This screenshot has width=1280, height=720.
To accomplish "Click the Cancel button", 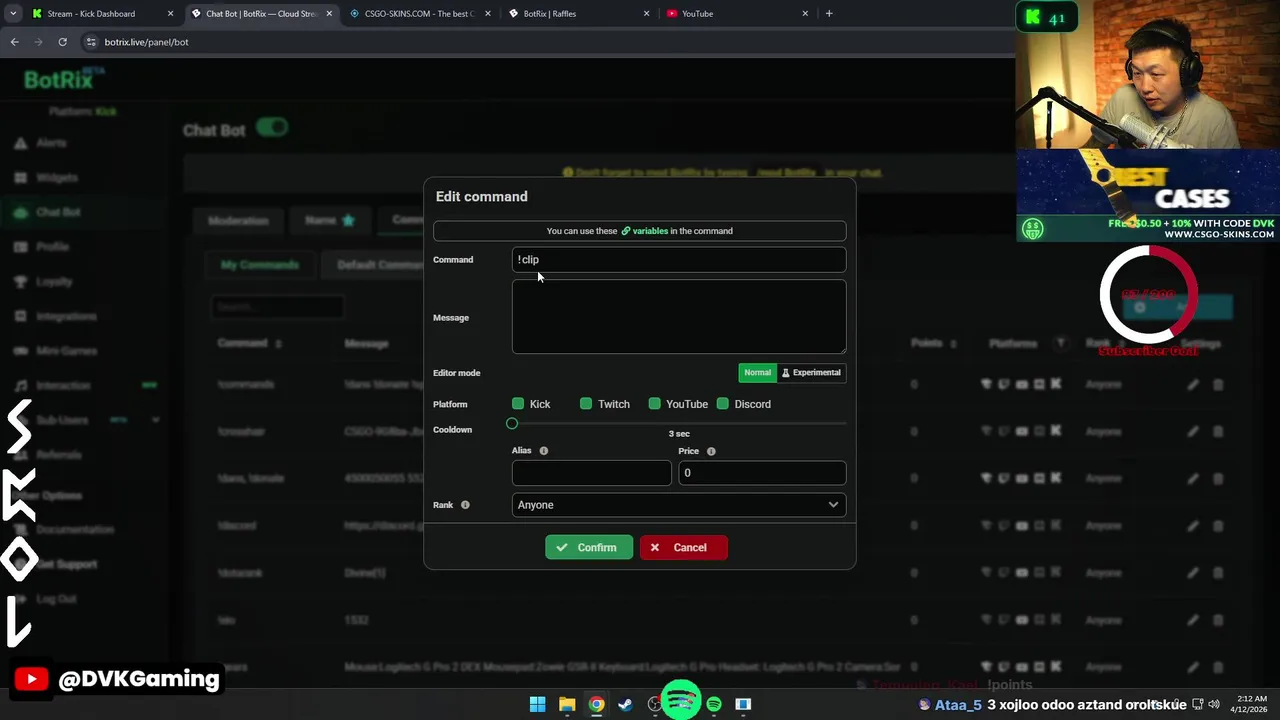I will [683, 548].
